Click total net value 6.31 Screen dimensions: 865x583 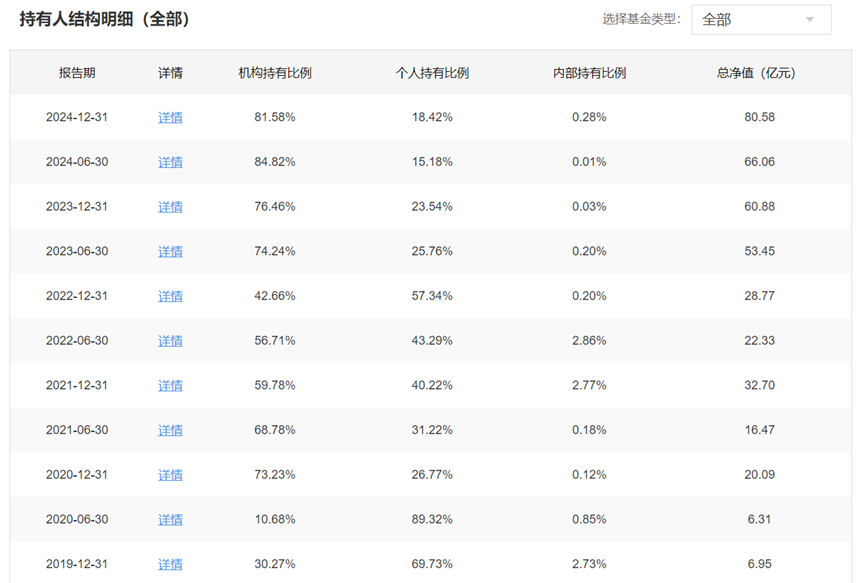[760, 519]
